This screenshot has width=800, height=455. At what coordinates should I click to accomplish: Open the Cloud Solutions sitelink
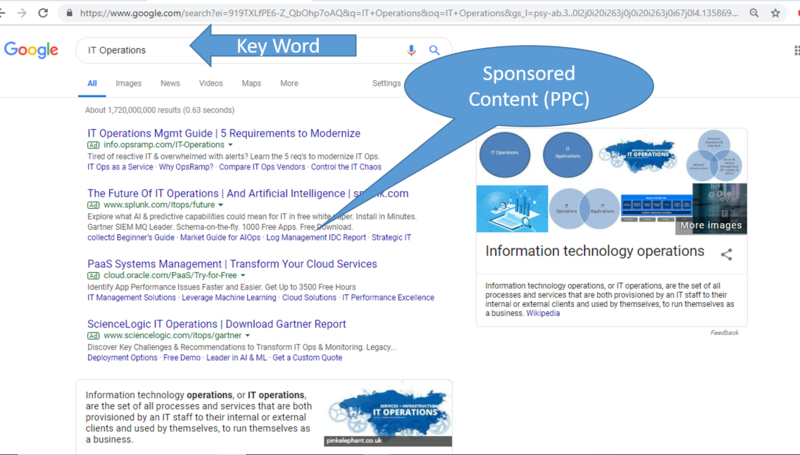[309, 297]
